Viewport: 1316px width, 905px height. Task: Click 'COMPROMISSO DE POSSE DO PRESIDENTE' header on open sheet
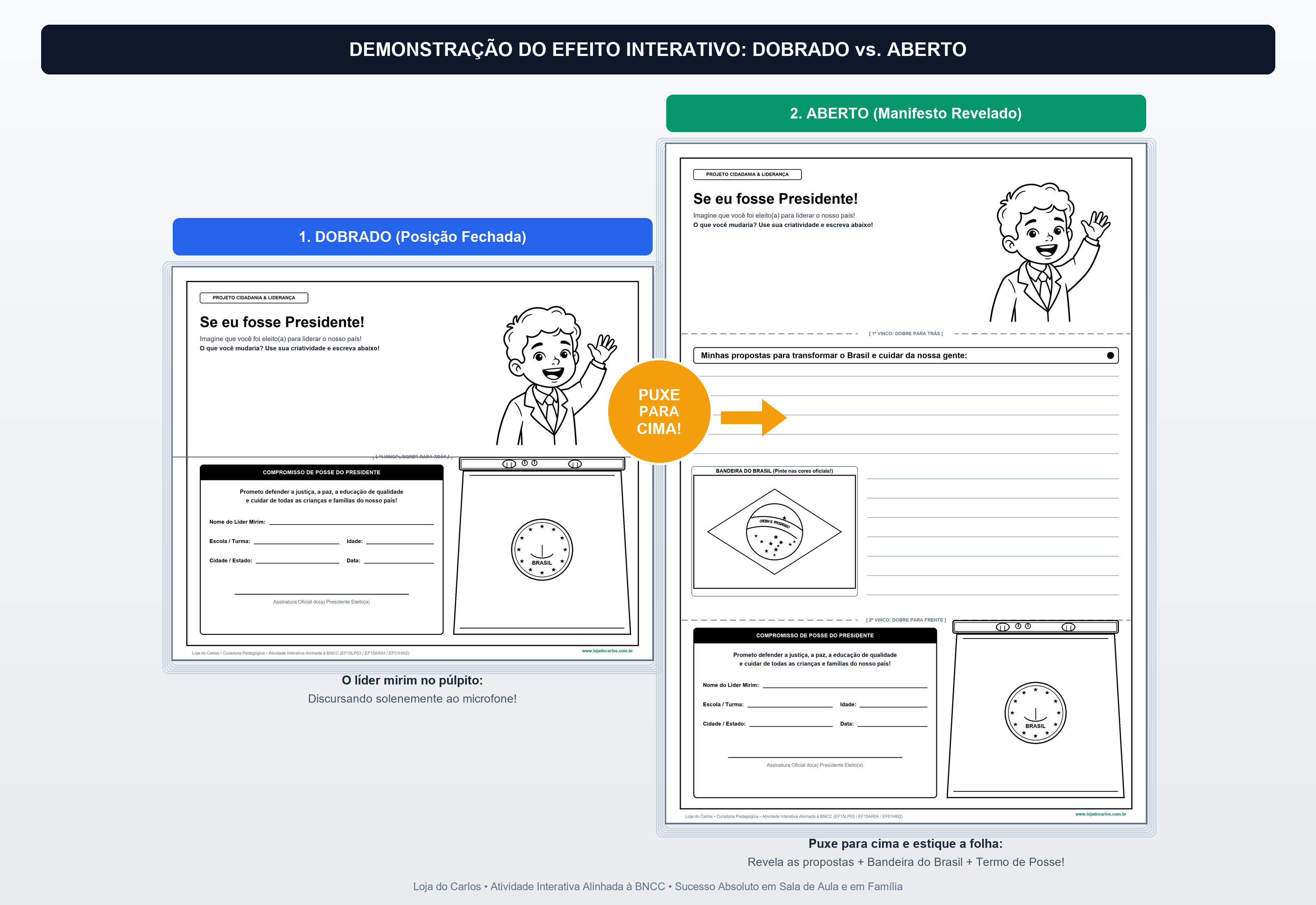coord(815,636)
